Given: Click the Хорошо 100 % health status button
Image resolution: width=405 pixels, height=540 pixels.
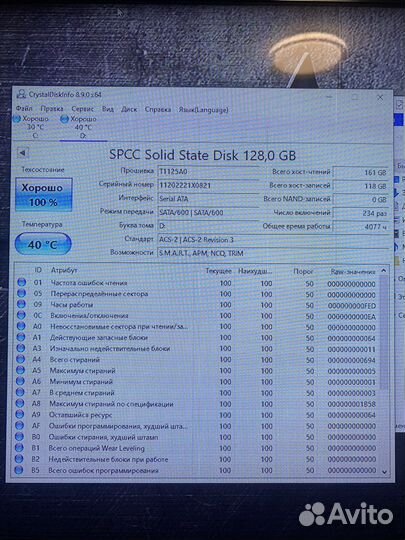Looking at the screenshot, I should point(44,195).
